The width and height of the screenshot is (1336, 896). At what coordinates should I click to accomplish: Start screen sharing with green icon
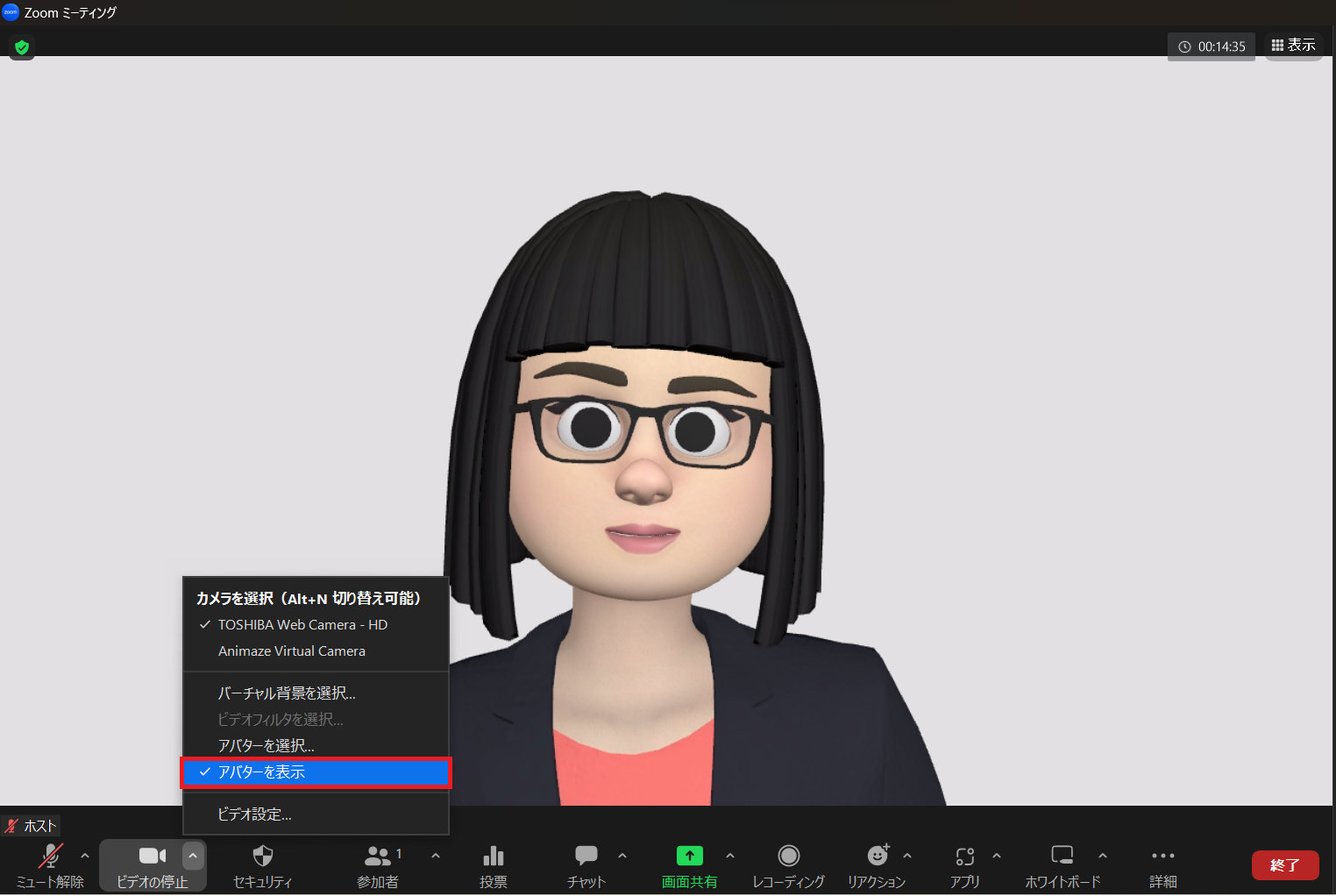coord(689,864)
